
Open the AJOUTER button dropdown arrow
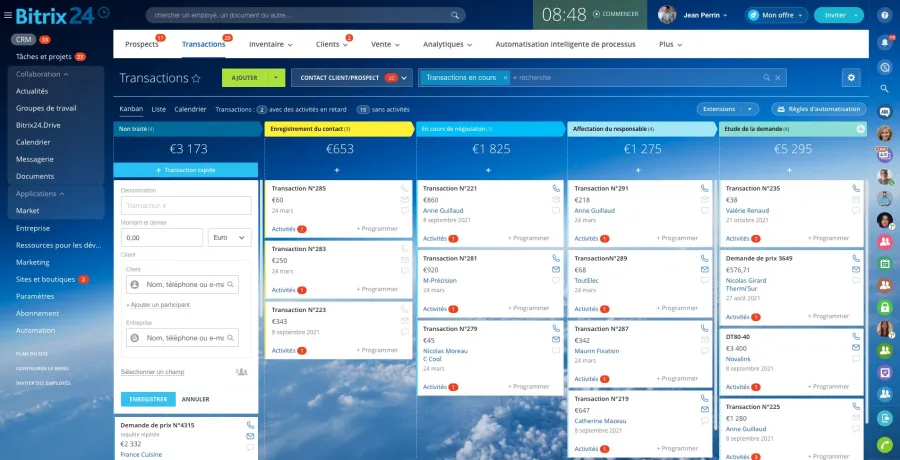point(276,78)
